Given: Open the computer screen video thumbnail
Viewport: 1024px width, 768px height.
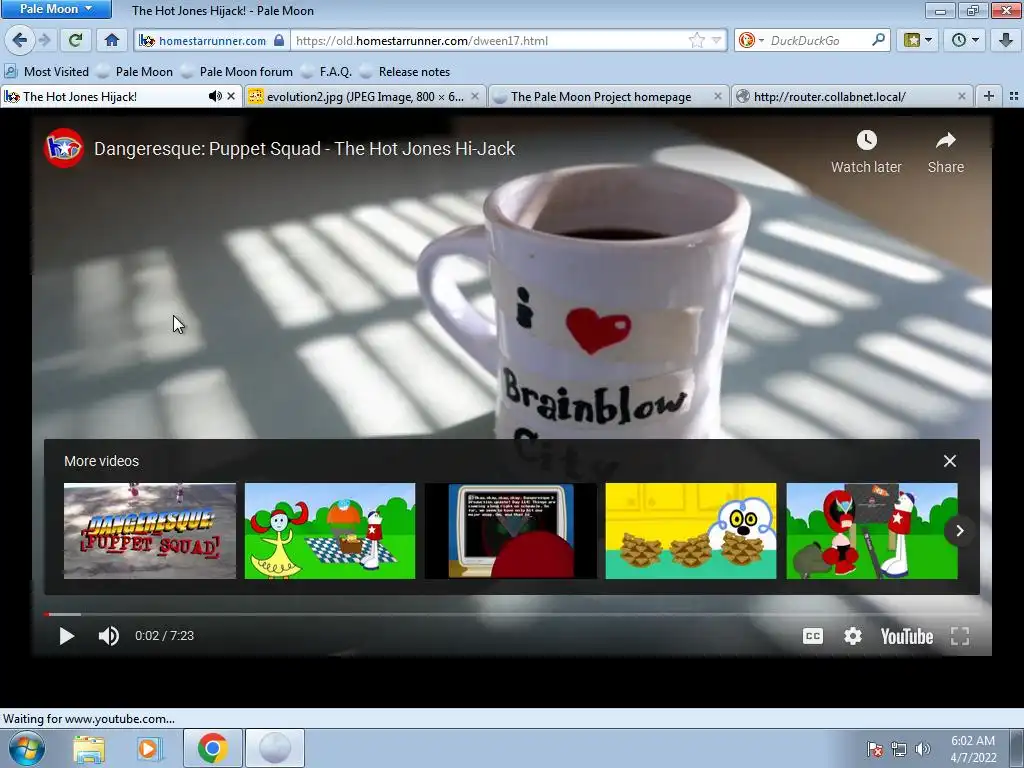Looking at the screenshot, I should point(511,531).
